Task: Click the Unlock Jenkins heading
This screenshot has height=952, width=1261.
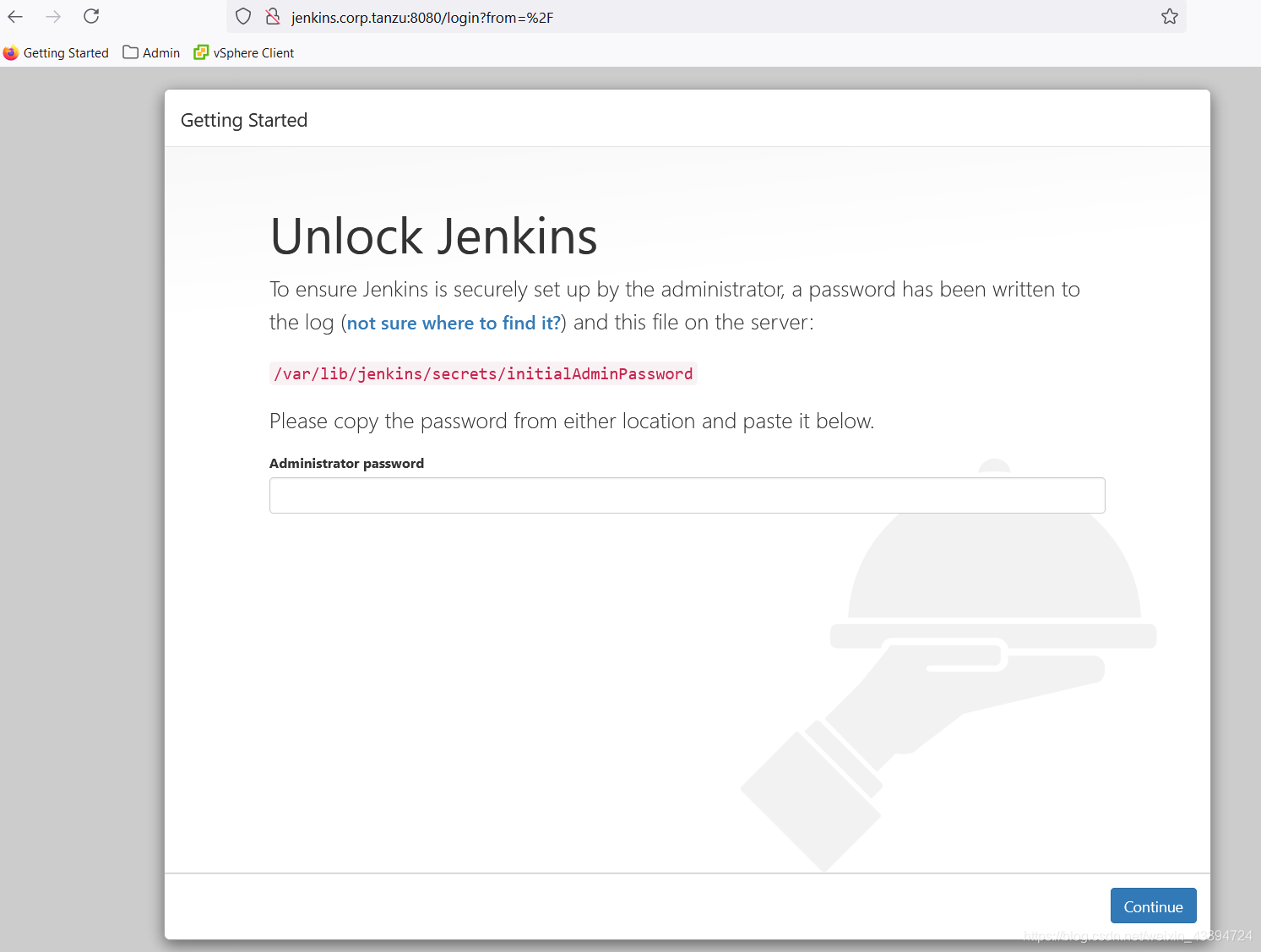Action: pos(433,236)
